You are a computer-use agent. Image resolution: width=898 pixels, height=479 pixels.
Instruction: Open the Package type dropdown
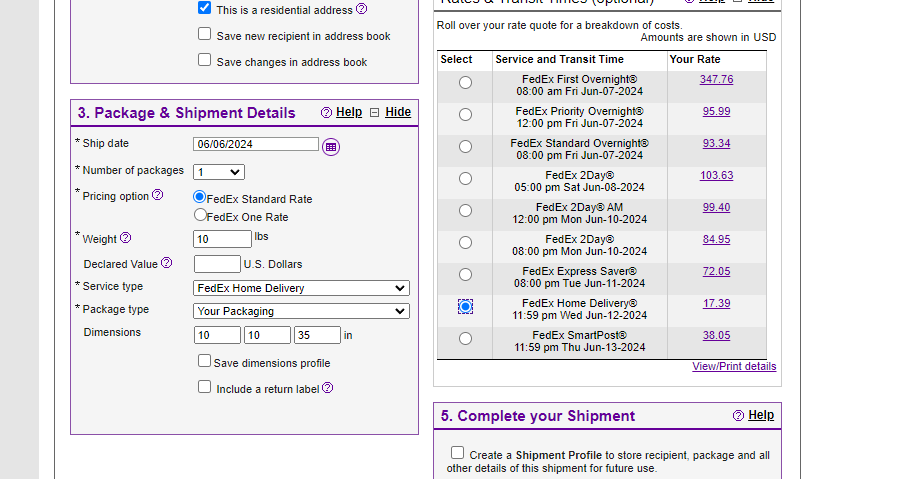click(x=301, y=311)
